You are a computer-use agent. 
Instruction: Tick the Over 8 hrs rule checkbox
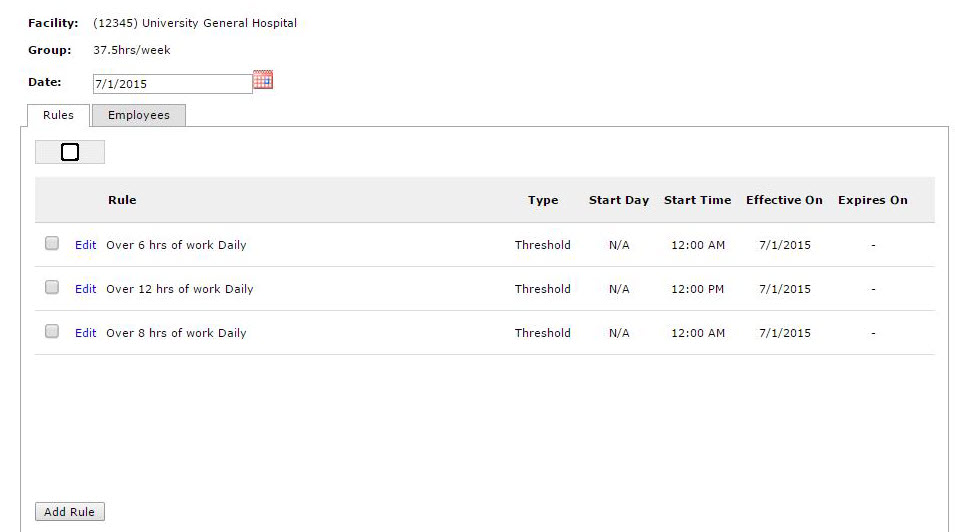(x=52, y=332)
